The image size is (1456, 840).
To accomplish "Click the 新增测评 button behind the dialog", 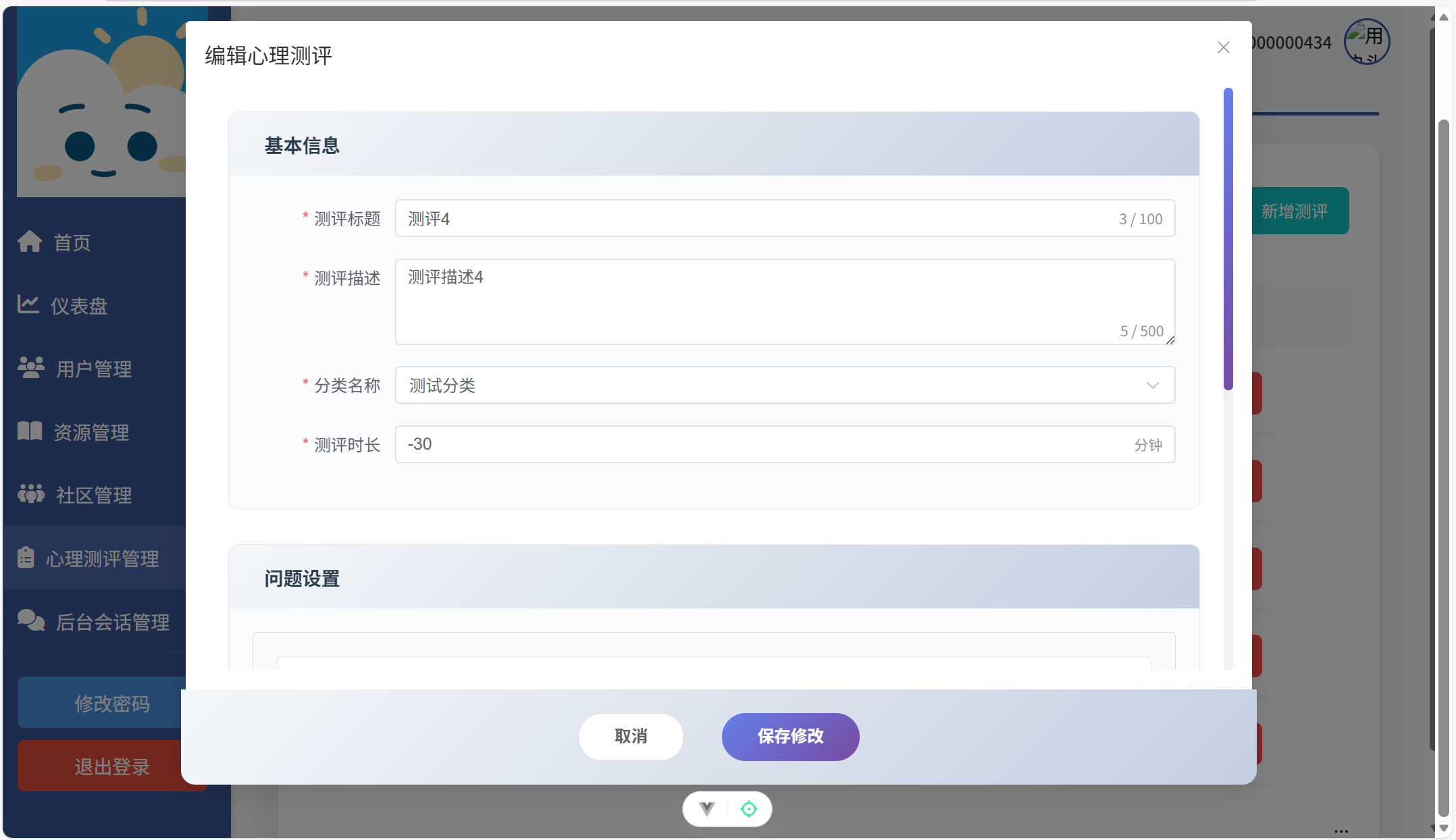I will [x=1300, y=211].
